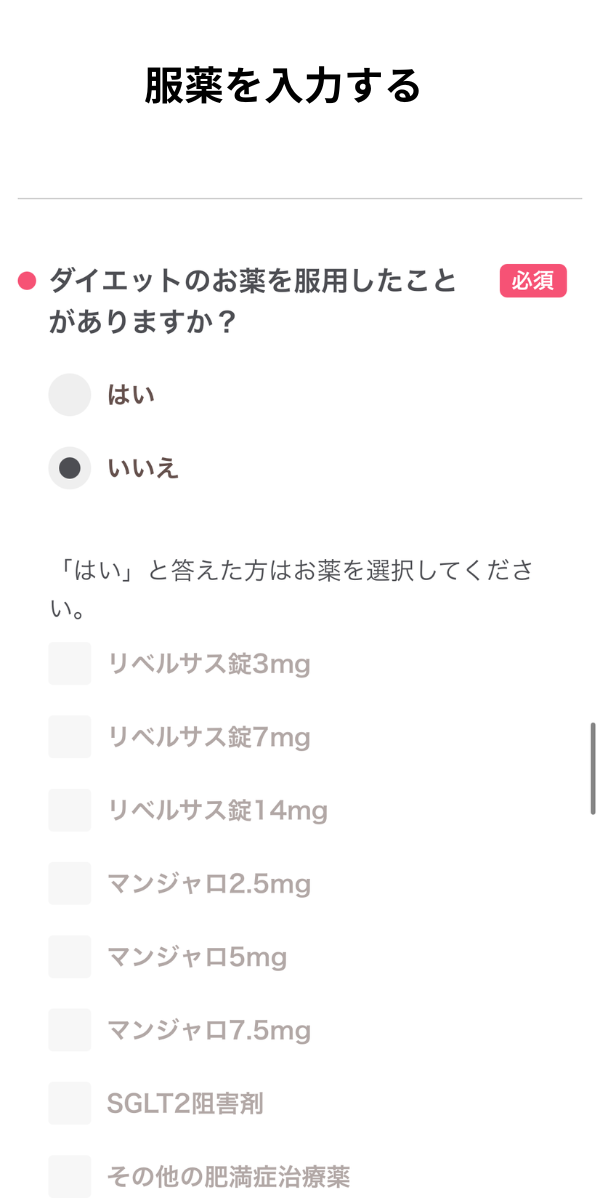The width and height of the screenshot is (600, 1200).
Task: Select the いいえ radio button
Action: (x=70, y=468)
